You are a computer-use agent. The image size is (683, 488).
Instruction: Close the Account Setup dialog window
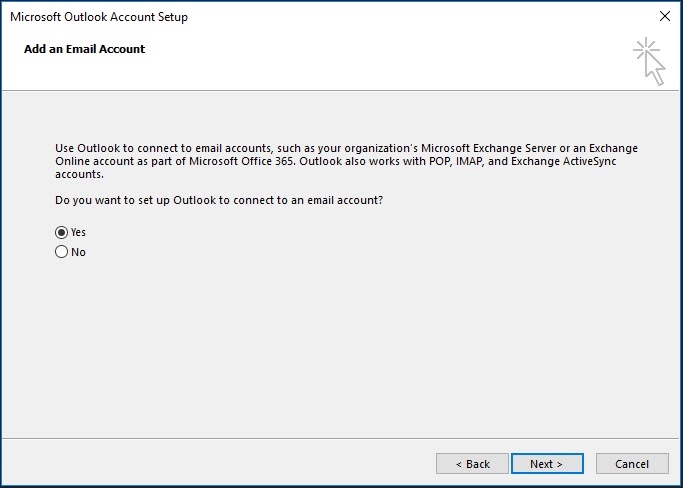point(665,17)
